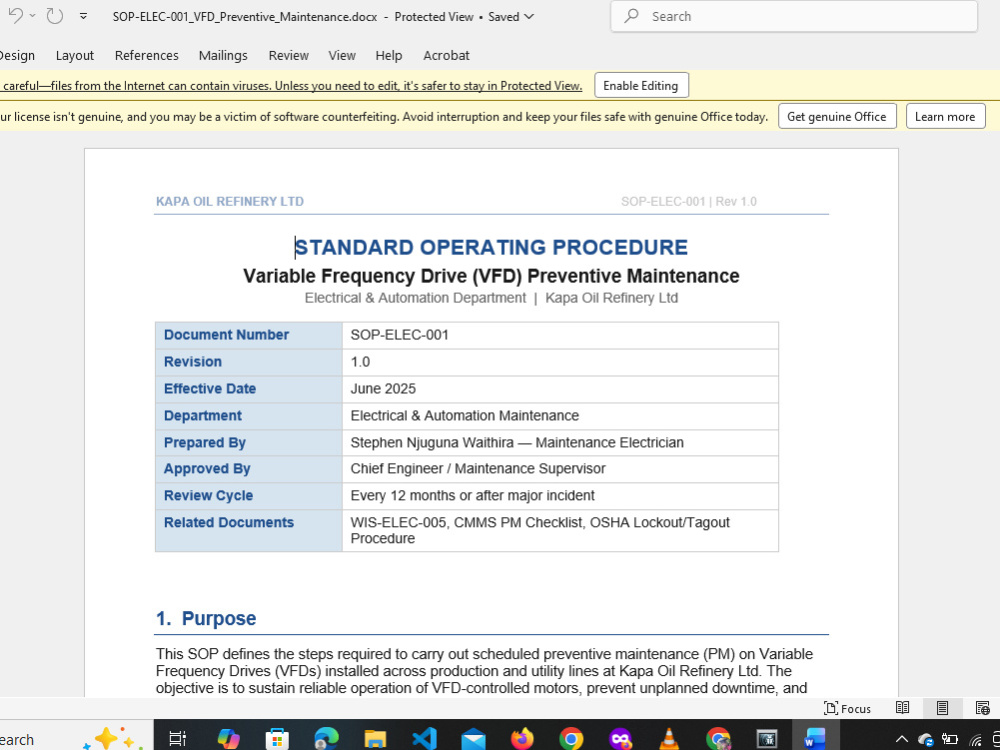The height and width of the screenshot is (750, 1000).
Task: Open the References tab
Action: pos(147,55)
